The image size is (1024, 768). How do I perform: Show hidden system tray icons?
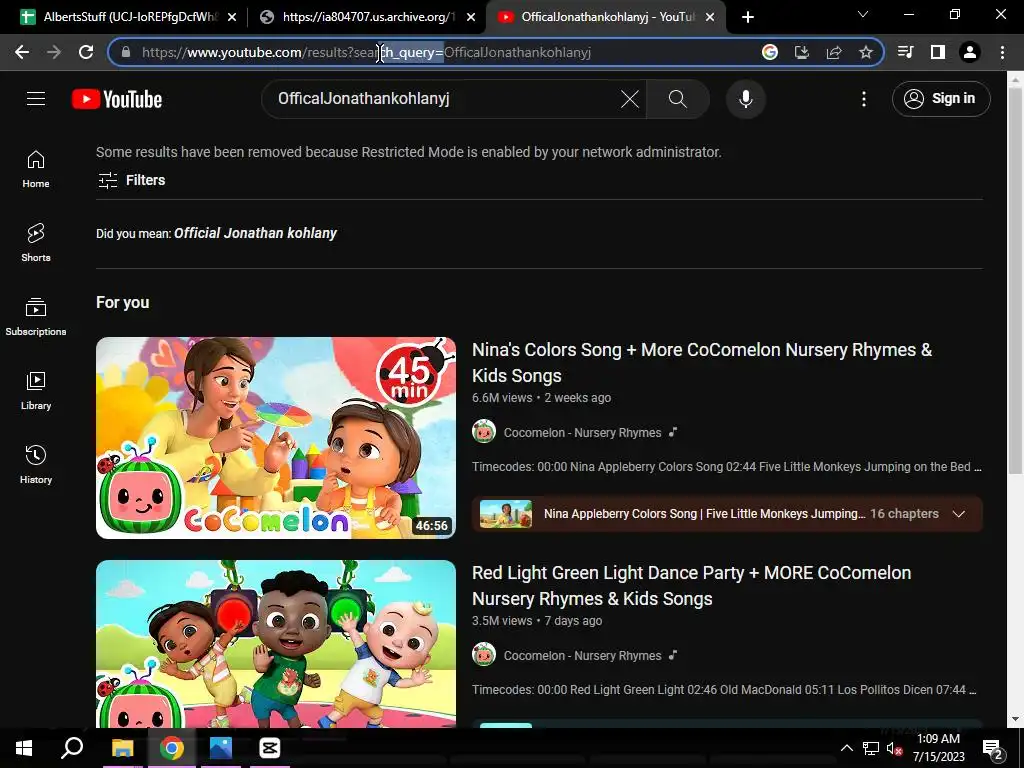(846, 748)
